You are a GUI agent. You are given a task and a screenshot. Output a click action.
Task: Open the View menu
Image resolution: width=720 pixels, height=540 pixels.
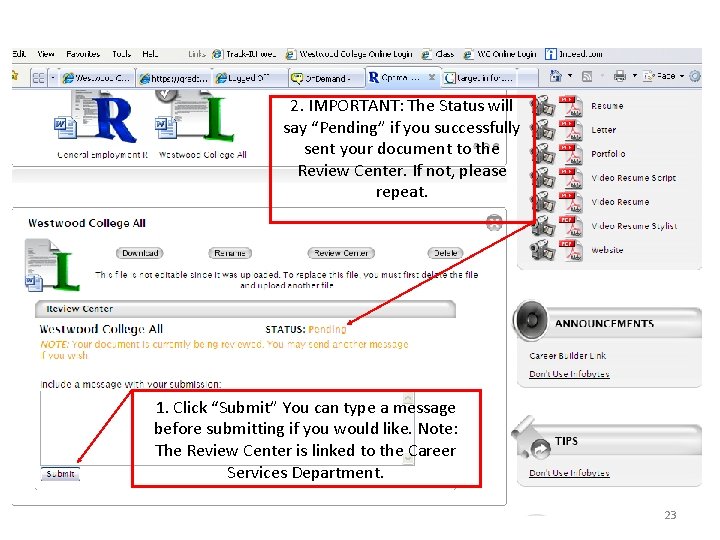click(46, 54)
